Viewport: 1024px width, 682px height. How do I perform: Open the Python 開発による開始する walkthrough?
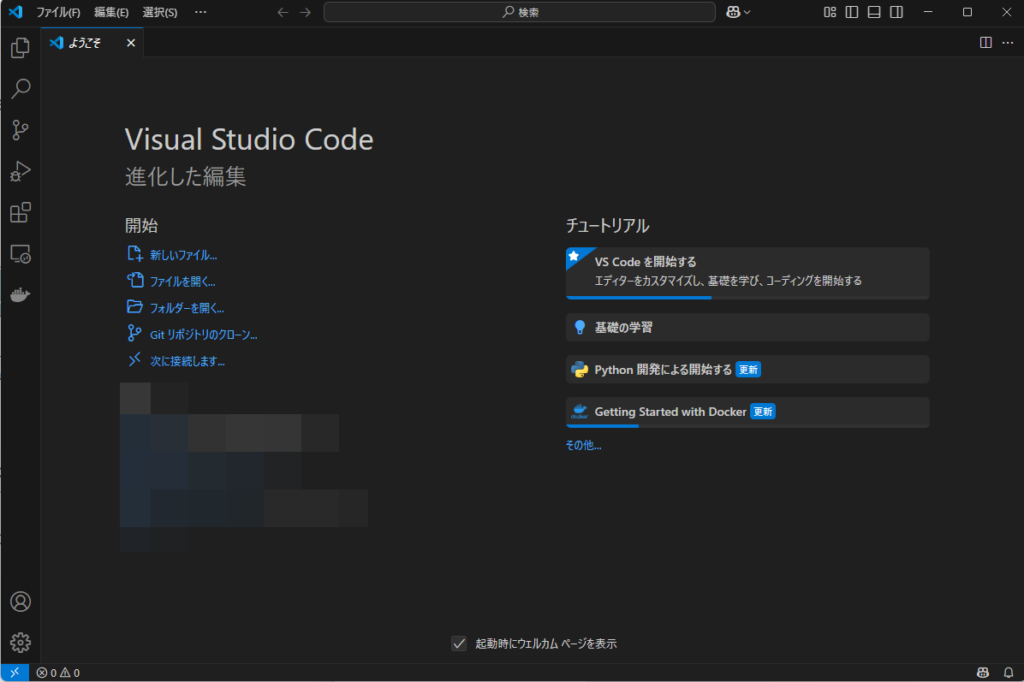(x=747, y=369)
